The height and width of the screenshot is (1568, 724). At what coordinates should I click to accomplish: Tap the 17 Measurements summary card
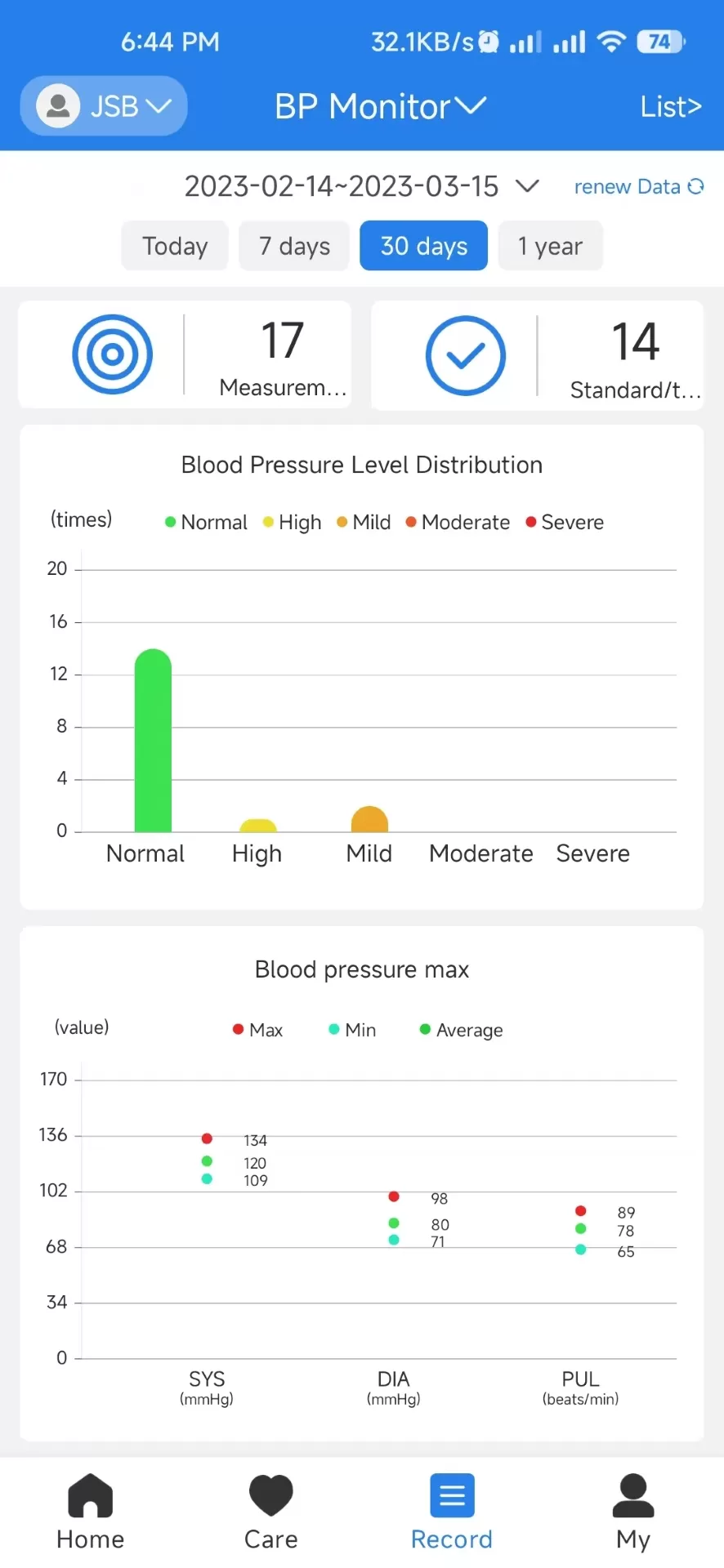(x=185, y=354)
